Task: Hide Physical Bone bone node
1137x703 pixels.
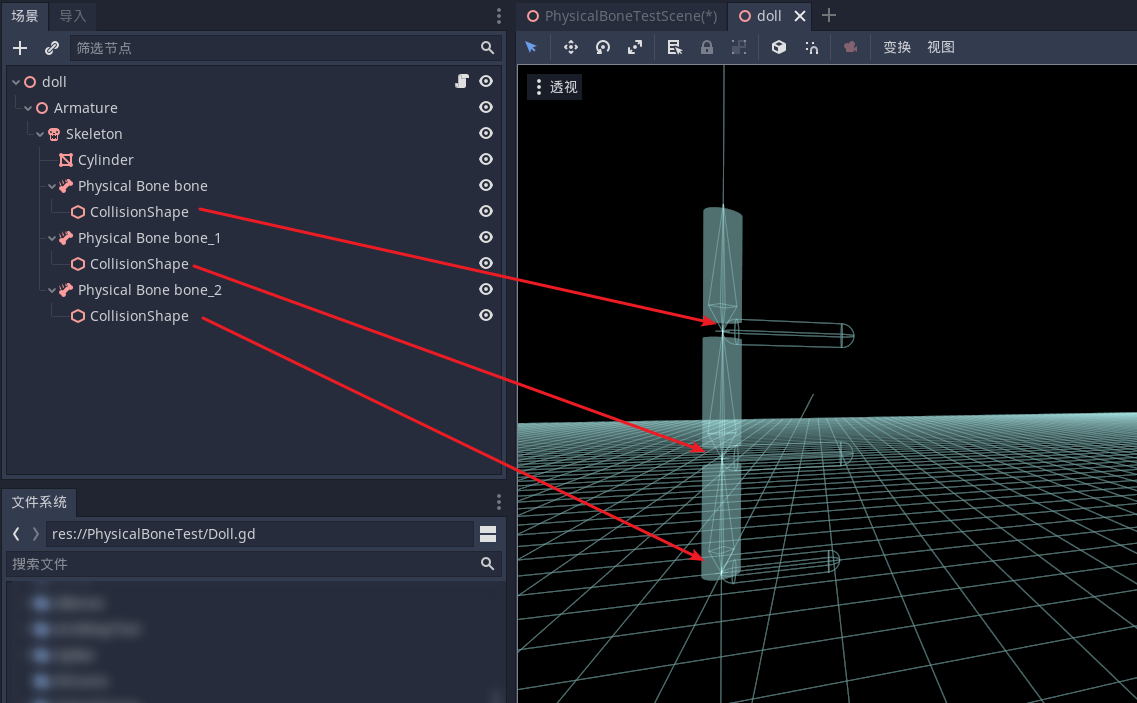Action: click(x=486, y=186)
